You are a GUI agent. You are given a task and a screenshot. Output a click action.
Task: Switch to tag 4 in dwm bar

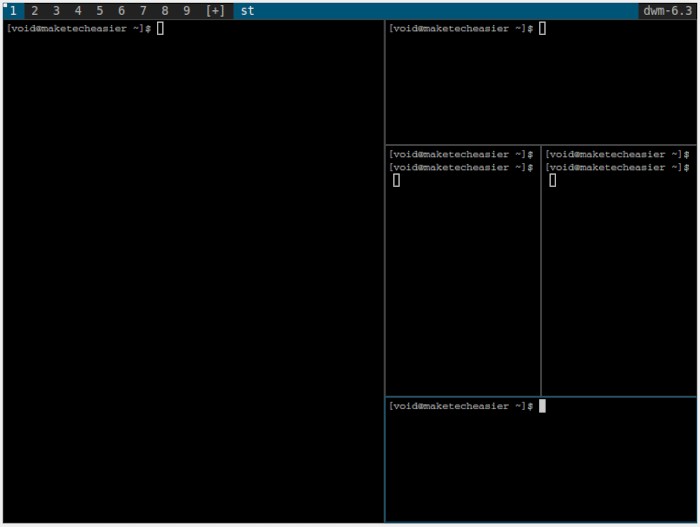click(x=78, y=11)
